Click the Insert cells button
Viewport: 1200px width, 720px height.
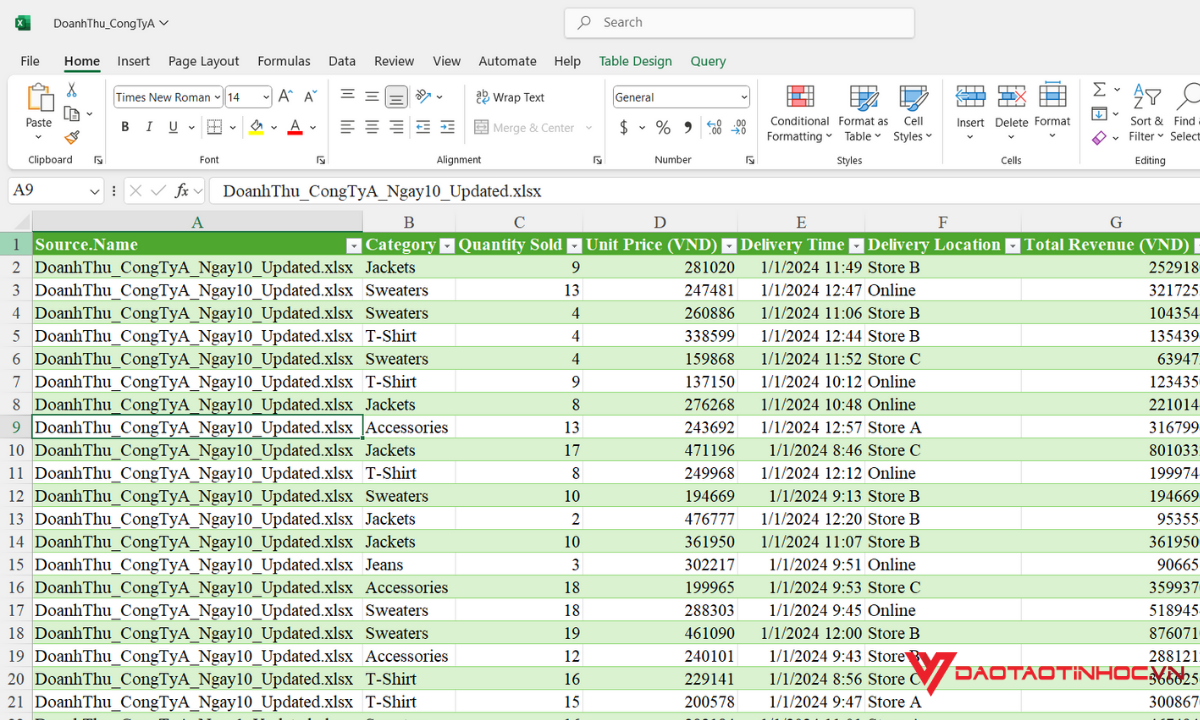point(970,113)
